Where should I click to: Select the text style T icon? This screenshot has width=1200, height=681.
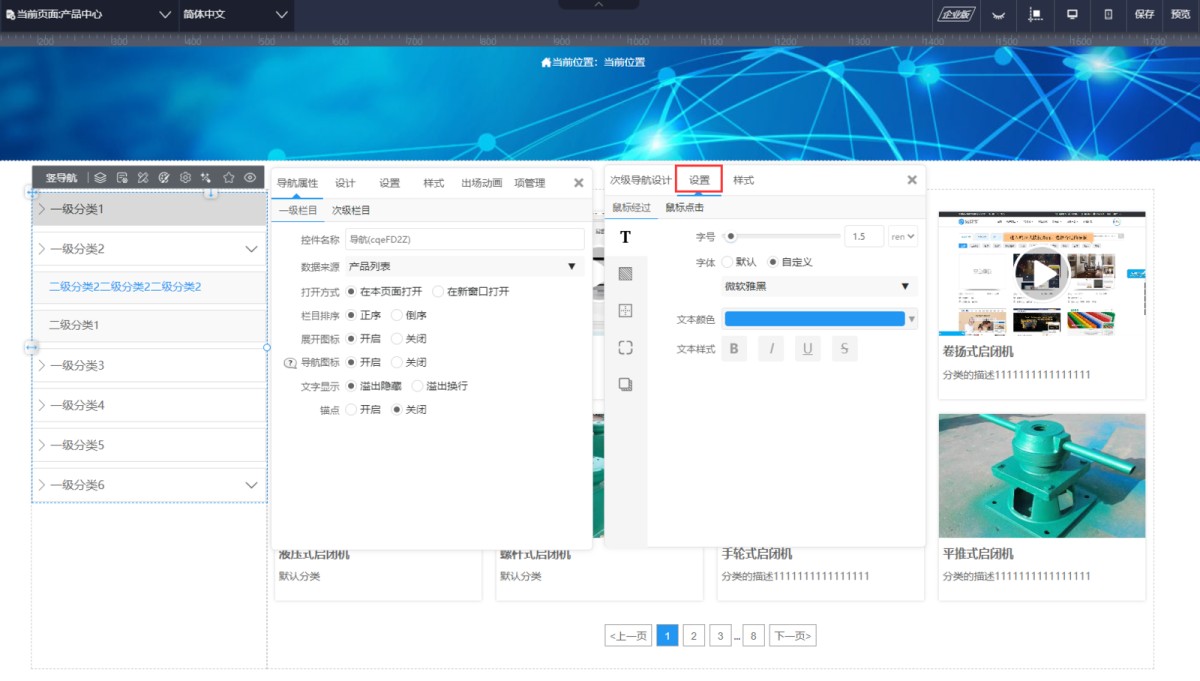coord(625,237)
